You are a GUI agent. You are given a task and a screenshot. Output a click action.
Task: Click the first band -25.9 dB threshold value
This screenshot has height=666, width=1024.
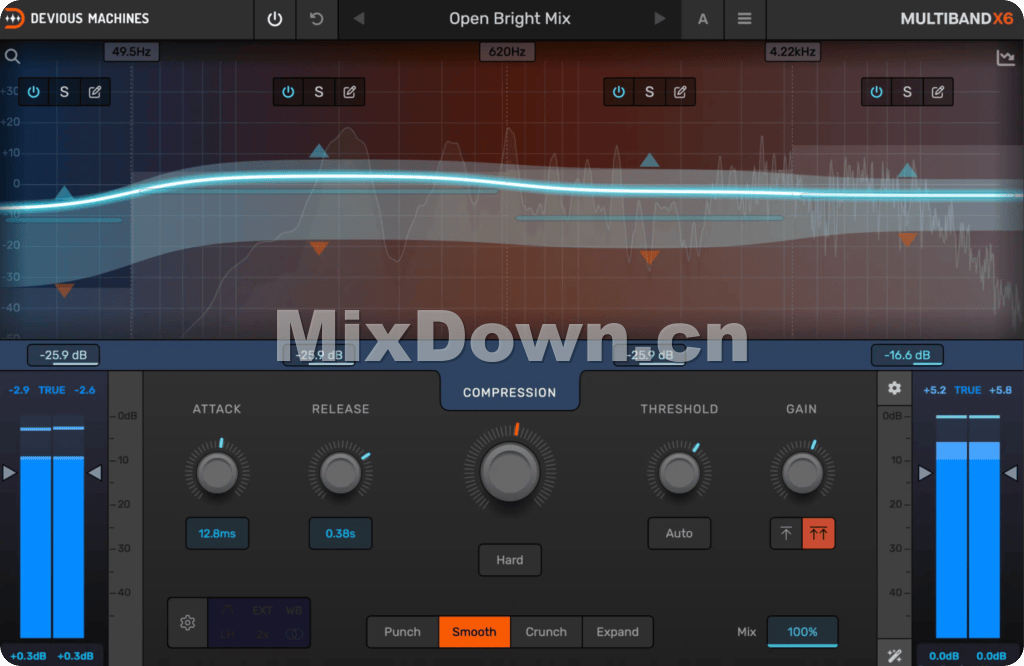pos(63,355)
